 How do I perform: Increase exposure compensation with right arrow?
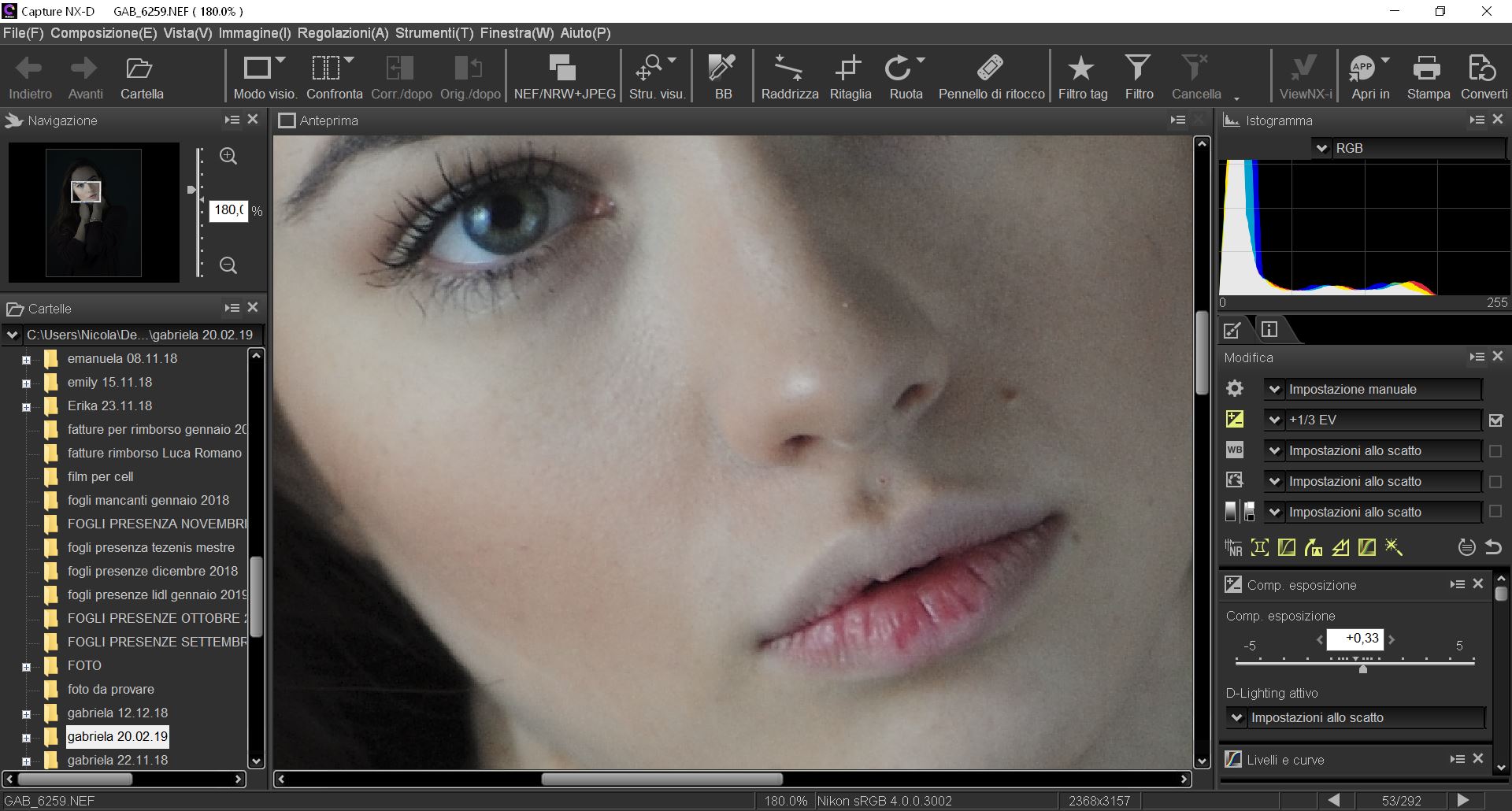click(x=1392, y=639)
